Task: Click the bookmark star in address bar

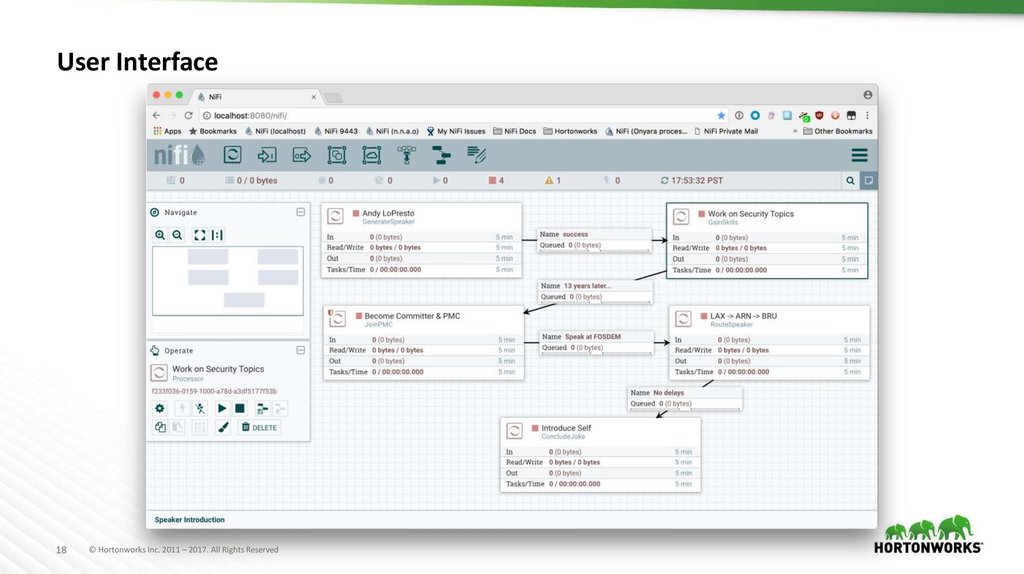Action: [x=721, y=116]
